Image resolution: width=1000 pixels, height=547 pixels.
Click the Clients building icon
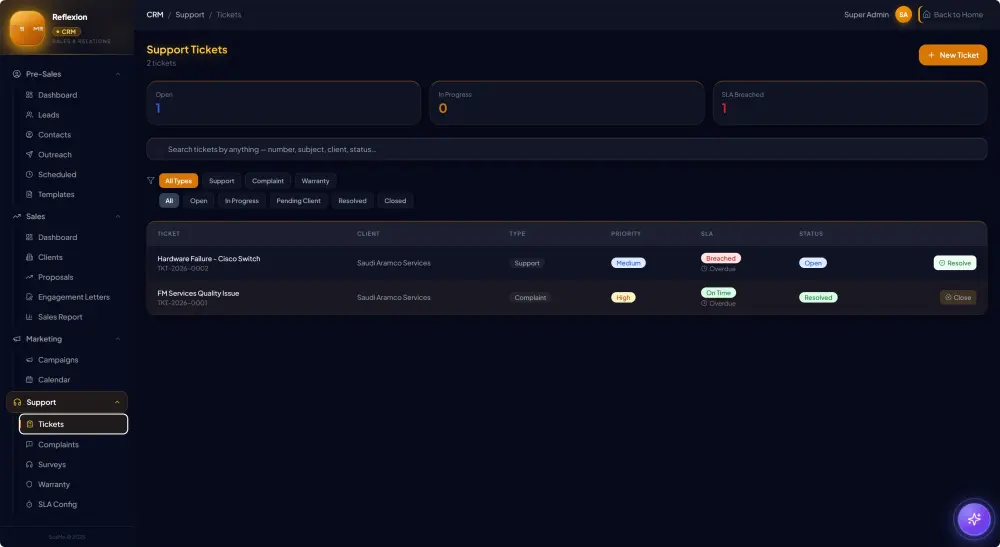[x=29, y=257]
